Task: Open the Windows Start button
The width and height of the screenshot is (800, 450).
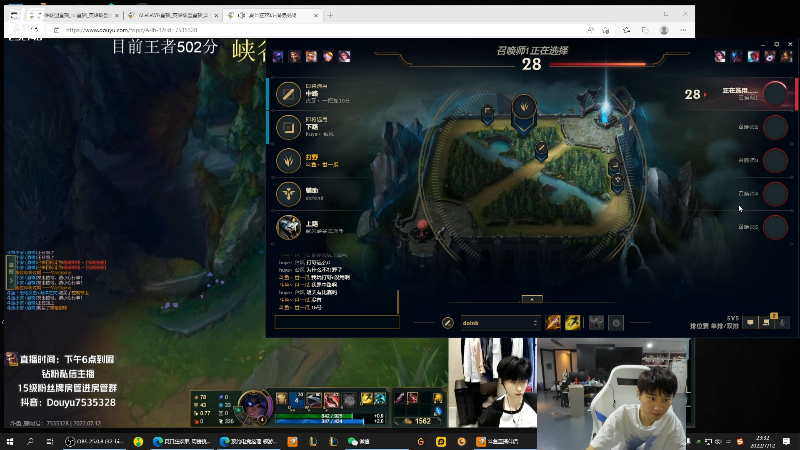Action: (10, 441)
